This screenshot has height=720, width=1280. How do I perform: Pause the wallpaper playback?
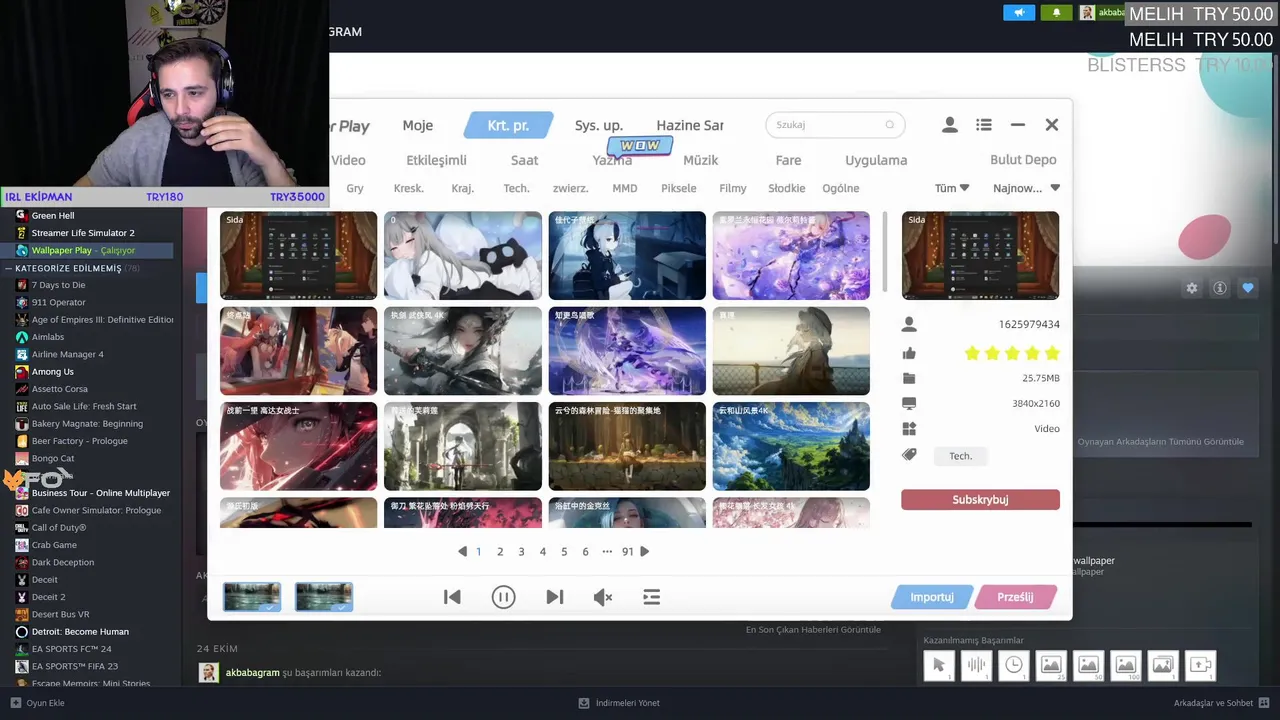click(503, 597)
